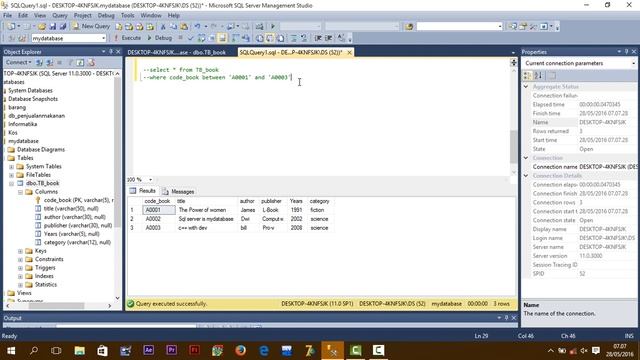Click the Decrease Indent icon
Screen dimensions: 640x360
click(318, 38)
